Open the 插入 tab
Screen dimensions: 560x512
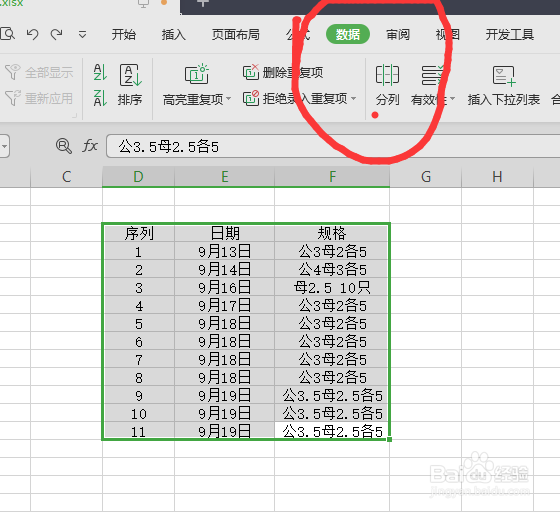(x=174, y=35)
